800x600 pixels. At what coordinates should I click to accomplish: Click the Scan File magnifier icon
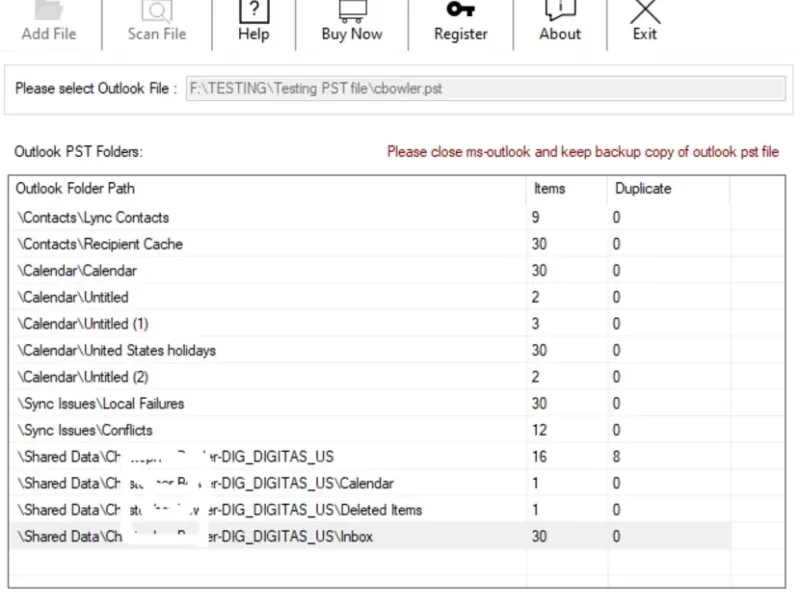point(157,11)
